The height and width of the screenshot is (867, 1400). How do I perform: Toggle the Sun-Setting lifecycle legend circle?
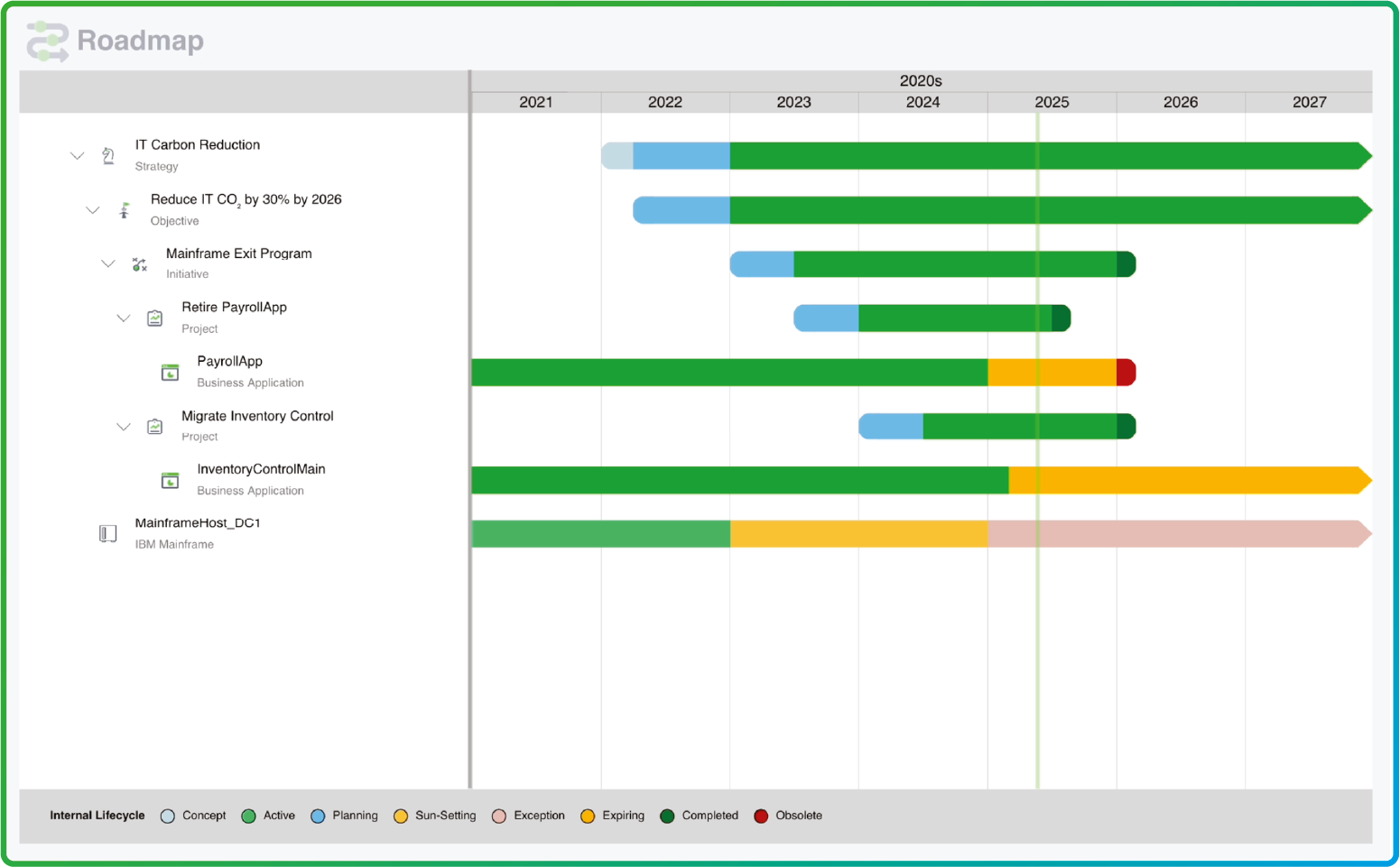(401, 816)
